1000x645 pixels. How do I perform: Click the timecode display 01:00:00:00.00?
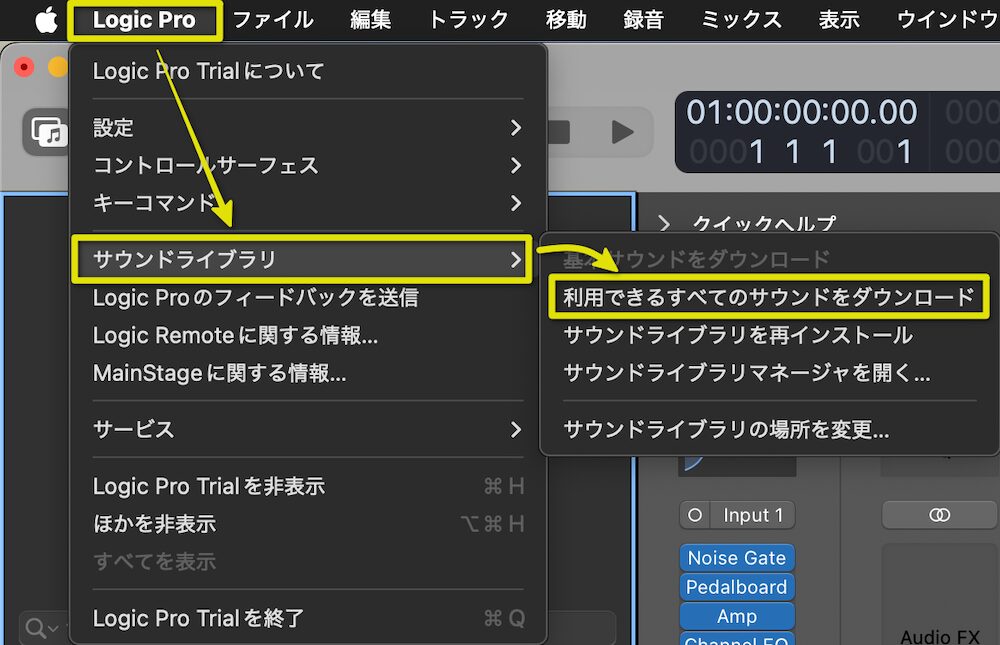(x=801, y=112)
